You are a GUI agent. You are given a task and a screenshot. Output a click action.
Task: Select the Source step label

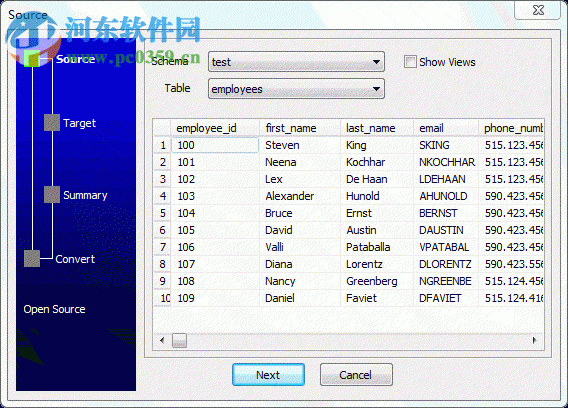[x=75, y=59]
